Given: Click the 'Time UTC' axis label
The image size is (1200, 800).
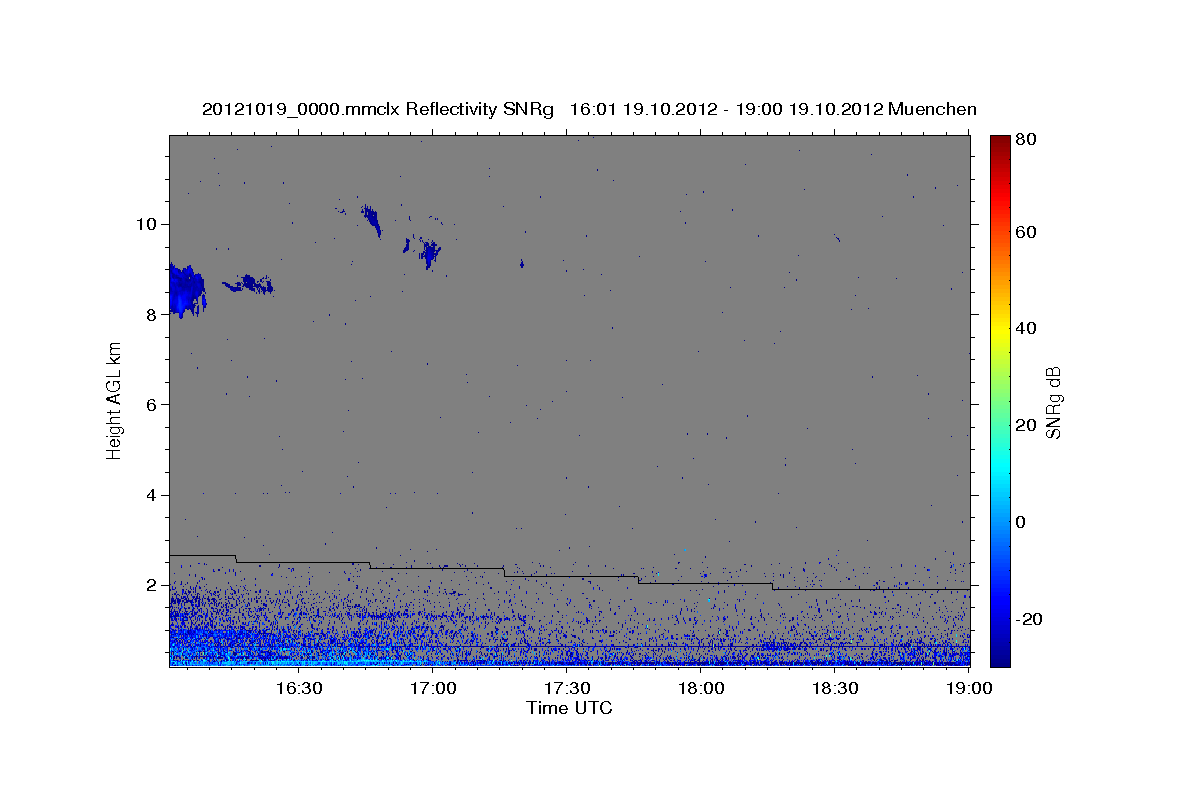Looking at the screenshot, I should [x=569, y=708].
